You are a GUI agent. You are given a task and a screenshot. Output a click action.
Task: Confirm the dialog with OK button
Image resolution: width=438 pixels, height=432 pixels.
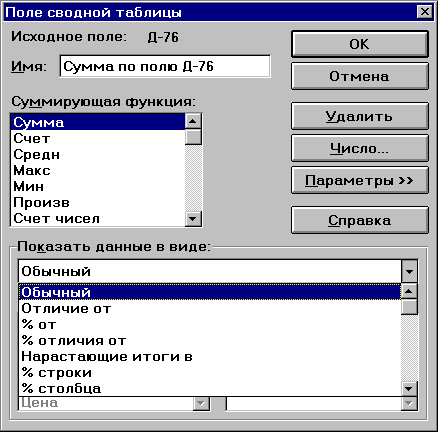[x=360, y=44]
